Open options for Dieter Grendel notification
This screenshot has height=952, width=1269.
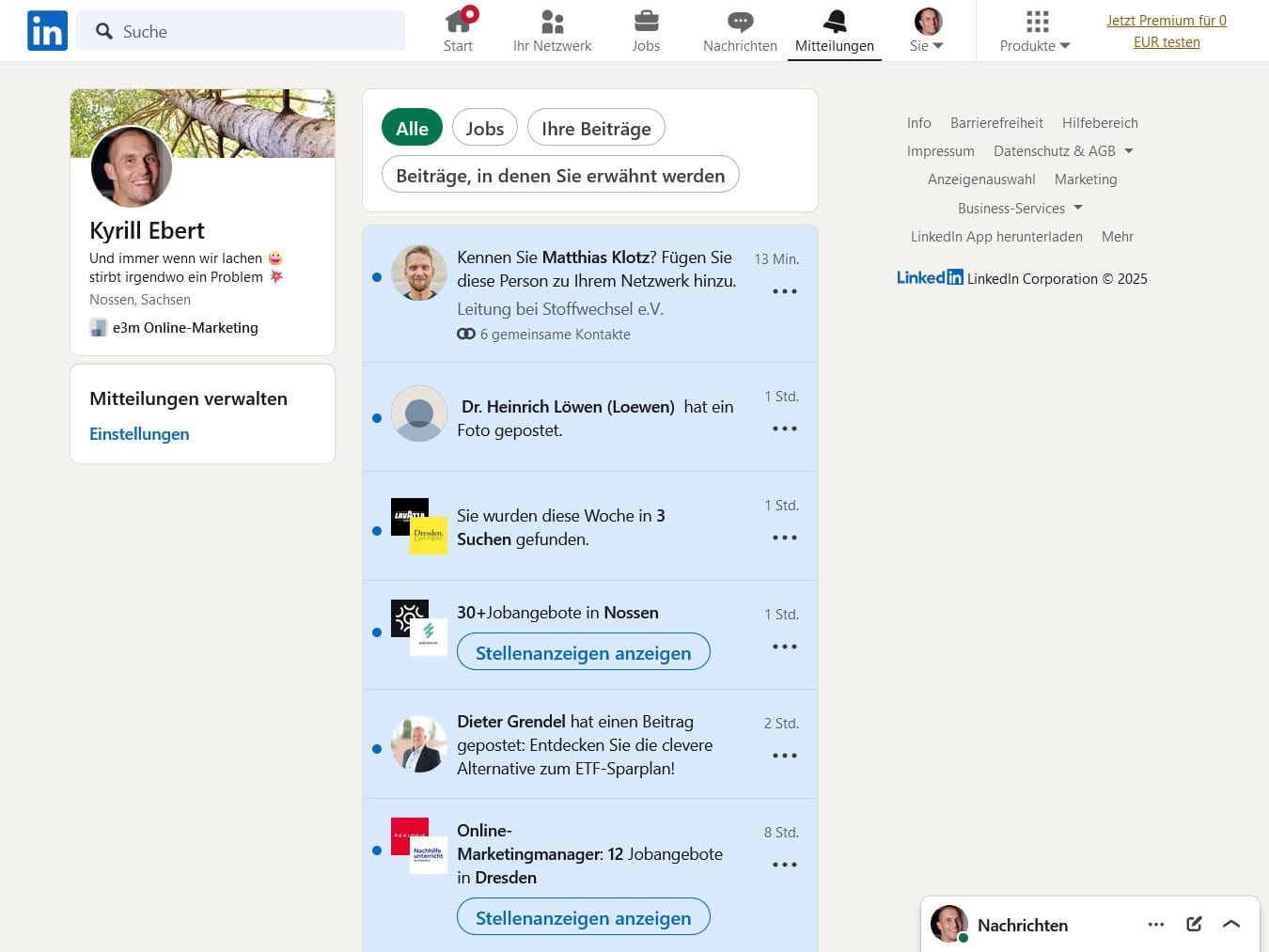click(x=785, y=756)
